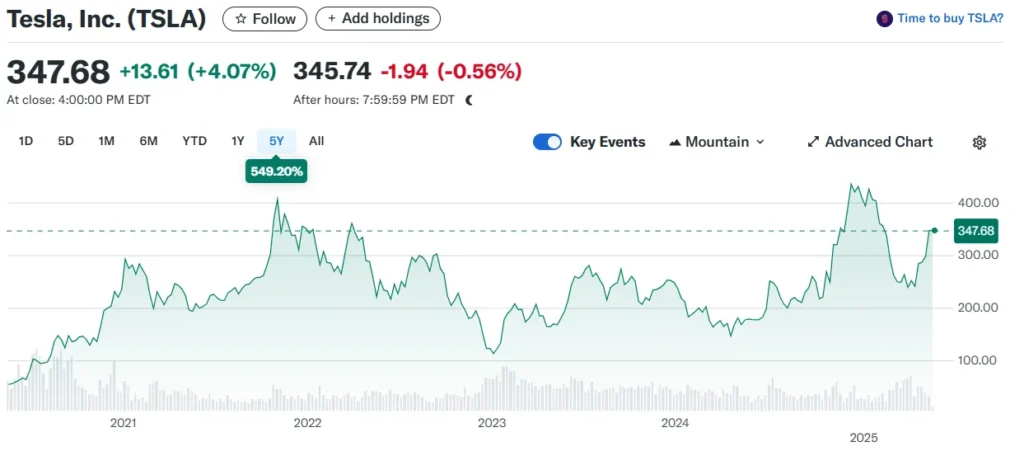Show the All time range
Screen dimensions: 1024x451
[x=316, y=141]
